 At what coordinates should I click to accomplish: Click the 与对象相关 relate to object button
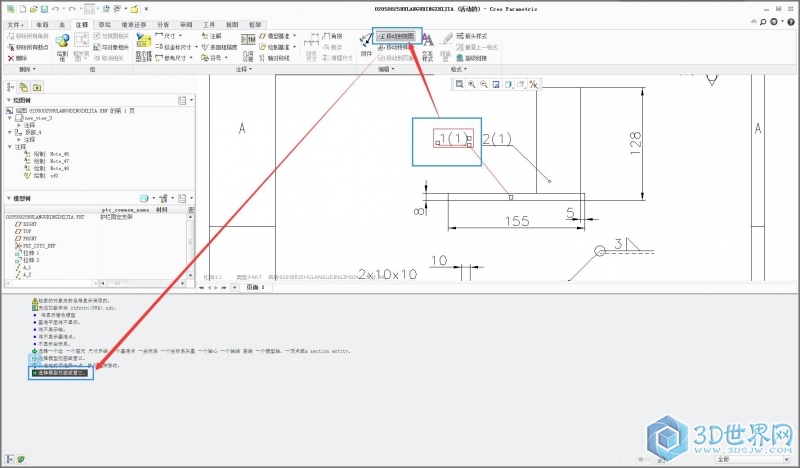click(x=111, y=47)
